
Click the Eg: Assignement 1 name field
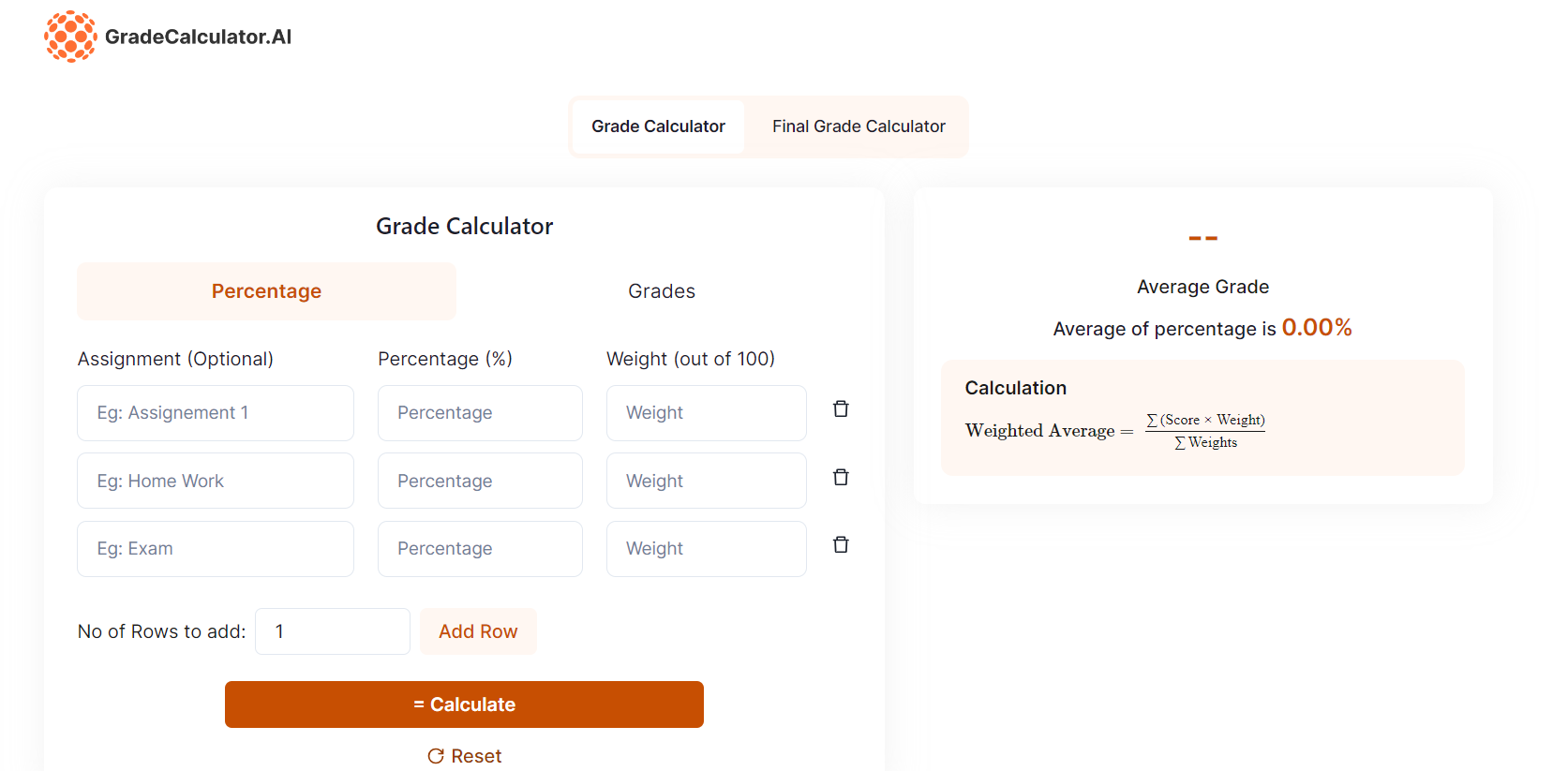pyautogui.click(x=216, y=413)
